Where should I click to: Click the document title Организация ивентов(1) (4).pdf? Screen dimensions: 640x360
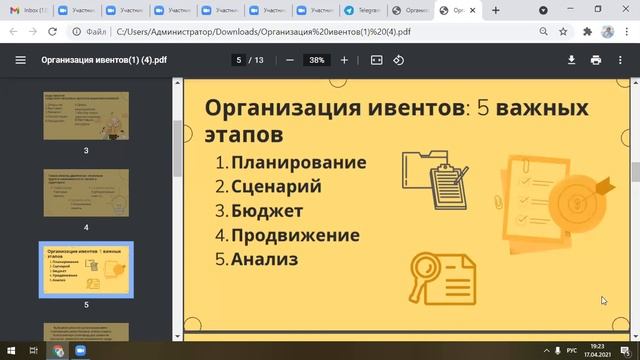point(104,60)
